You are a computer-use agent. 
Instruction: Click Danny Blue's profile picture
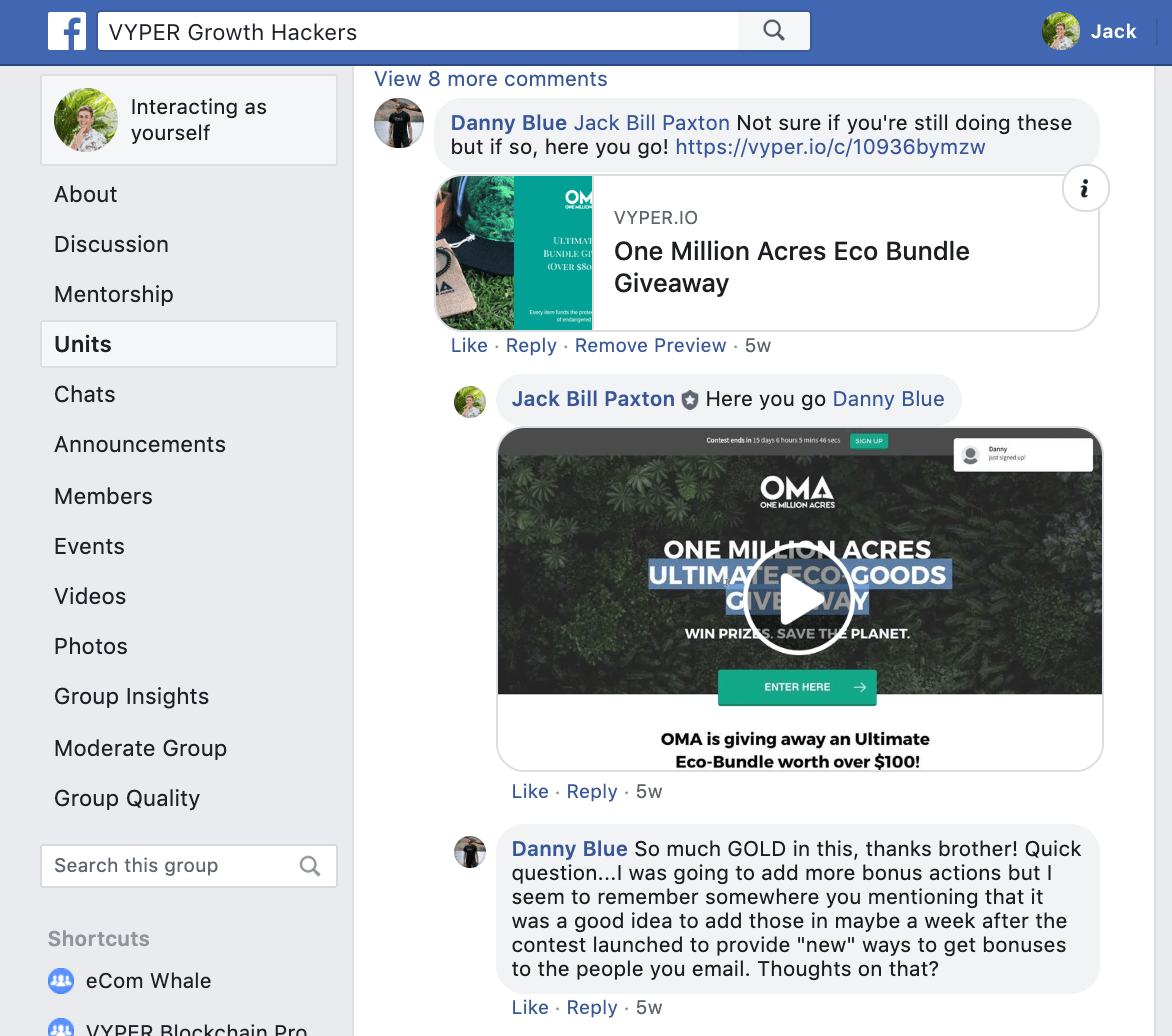[x=399, y=123]
